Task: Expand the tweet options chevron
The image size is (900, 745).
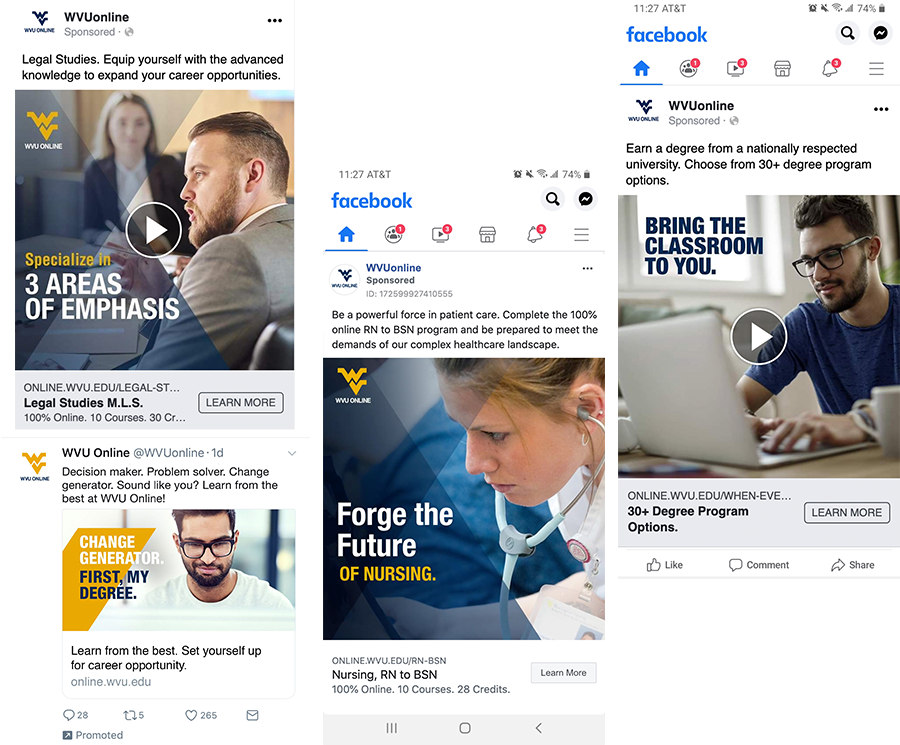Action: 292,453
